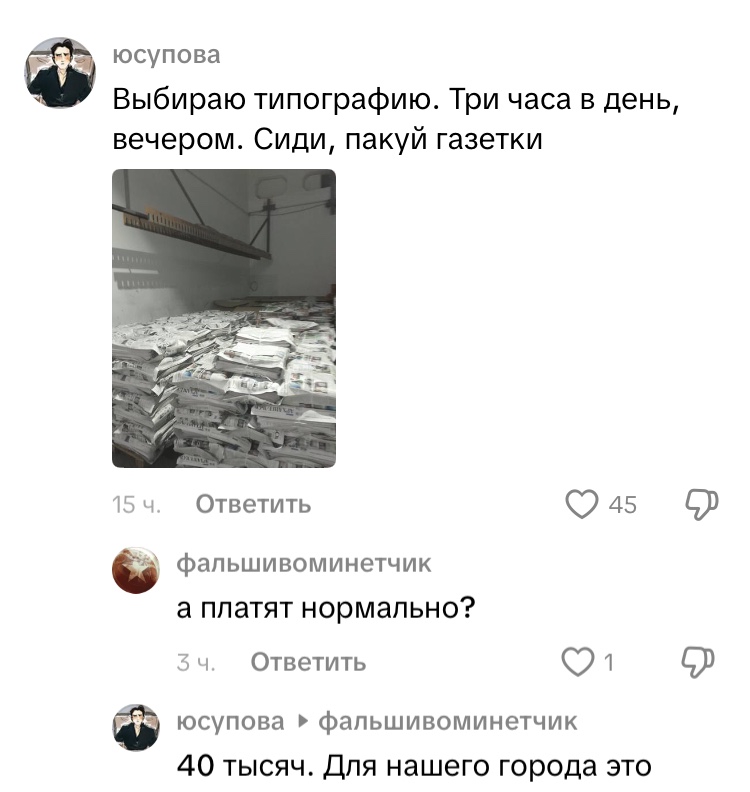The image size is (750, 792).
Task: Open фальшивоминетчик's profile from username
Action: 304,563
